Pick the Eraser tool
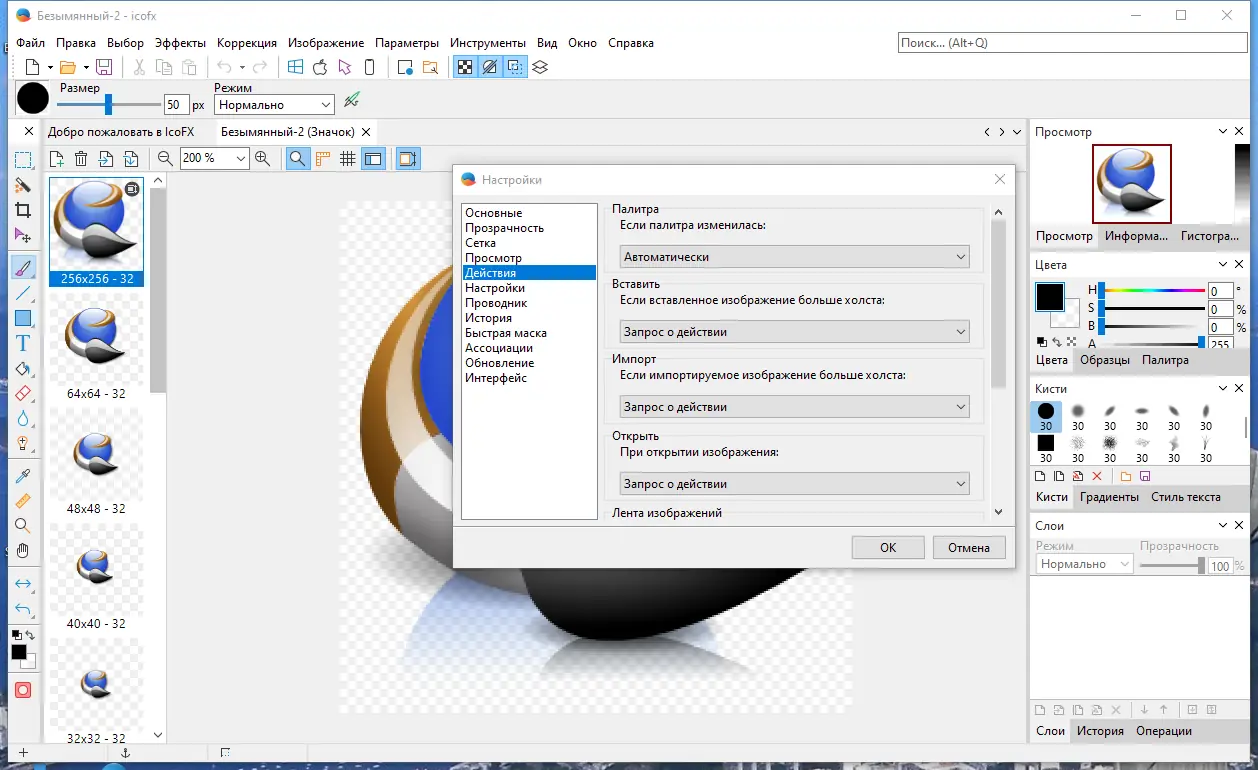Viewport: 1258px width, 770px height. pyautogui.click(x=23, y=394)
